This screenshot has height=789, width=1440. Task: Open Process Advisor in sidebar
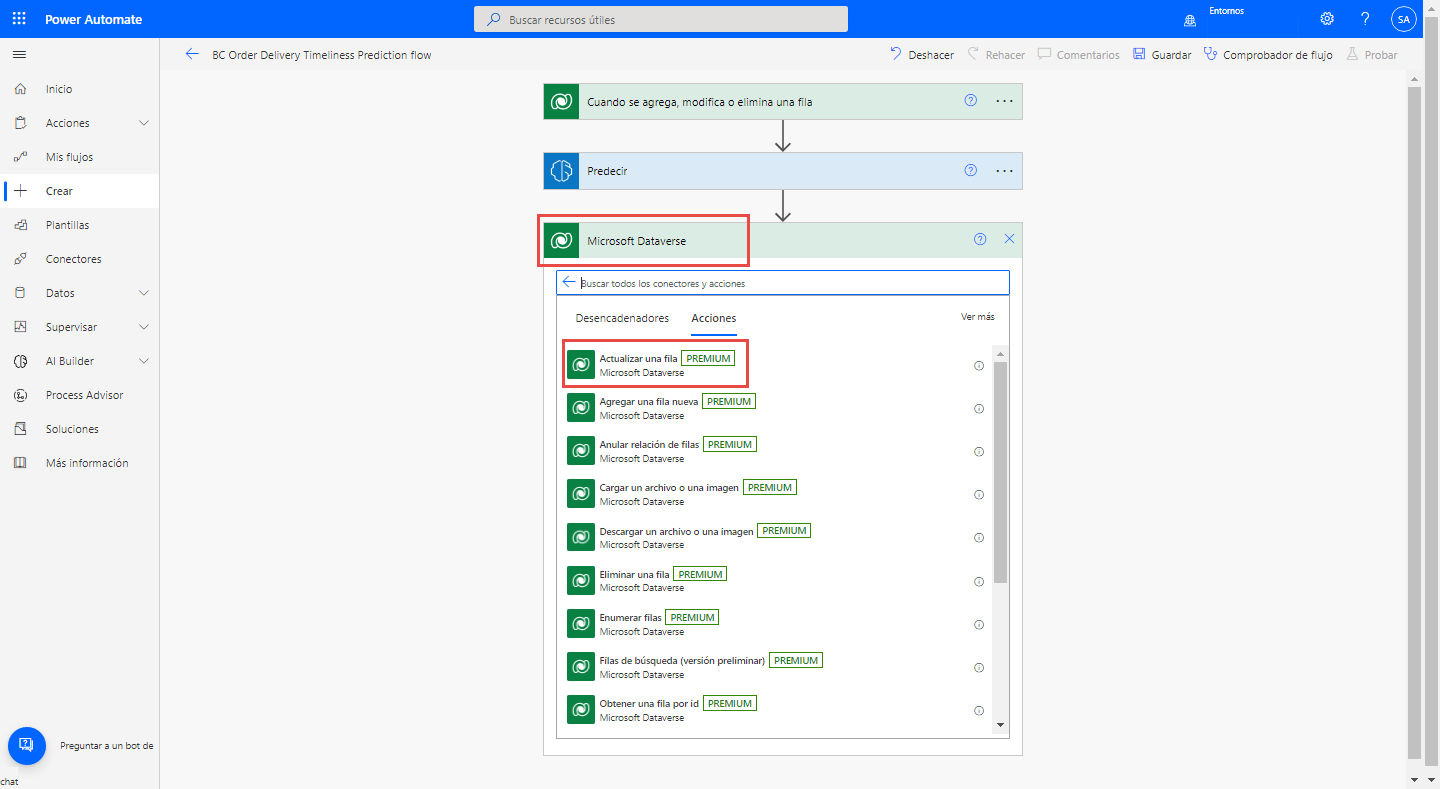click(x=79, y=395)
